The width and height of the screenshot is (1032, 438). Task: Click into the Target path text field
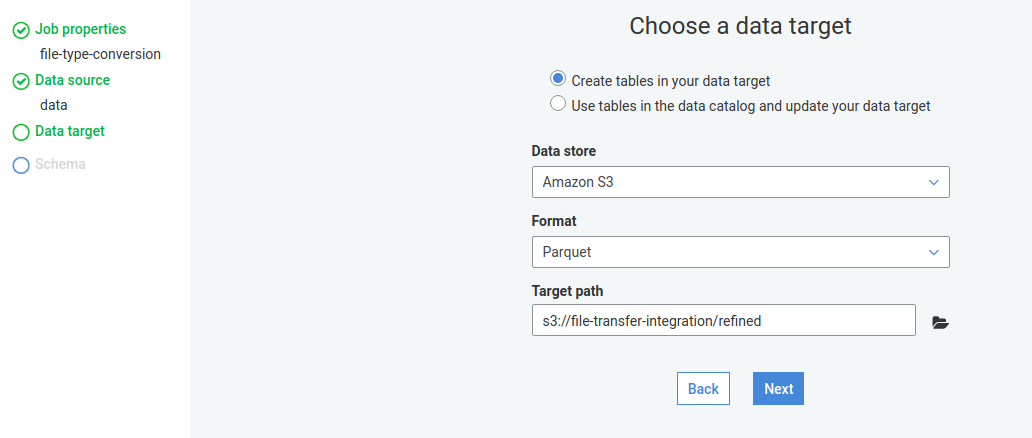click(723, 320)
